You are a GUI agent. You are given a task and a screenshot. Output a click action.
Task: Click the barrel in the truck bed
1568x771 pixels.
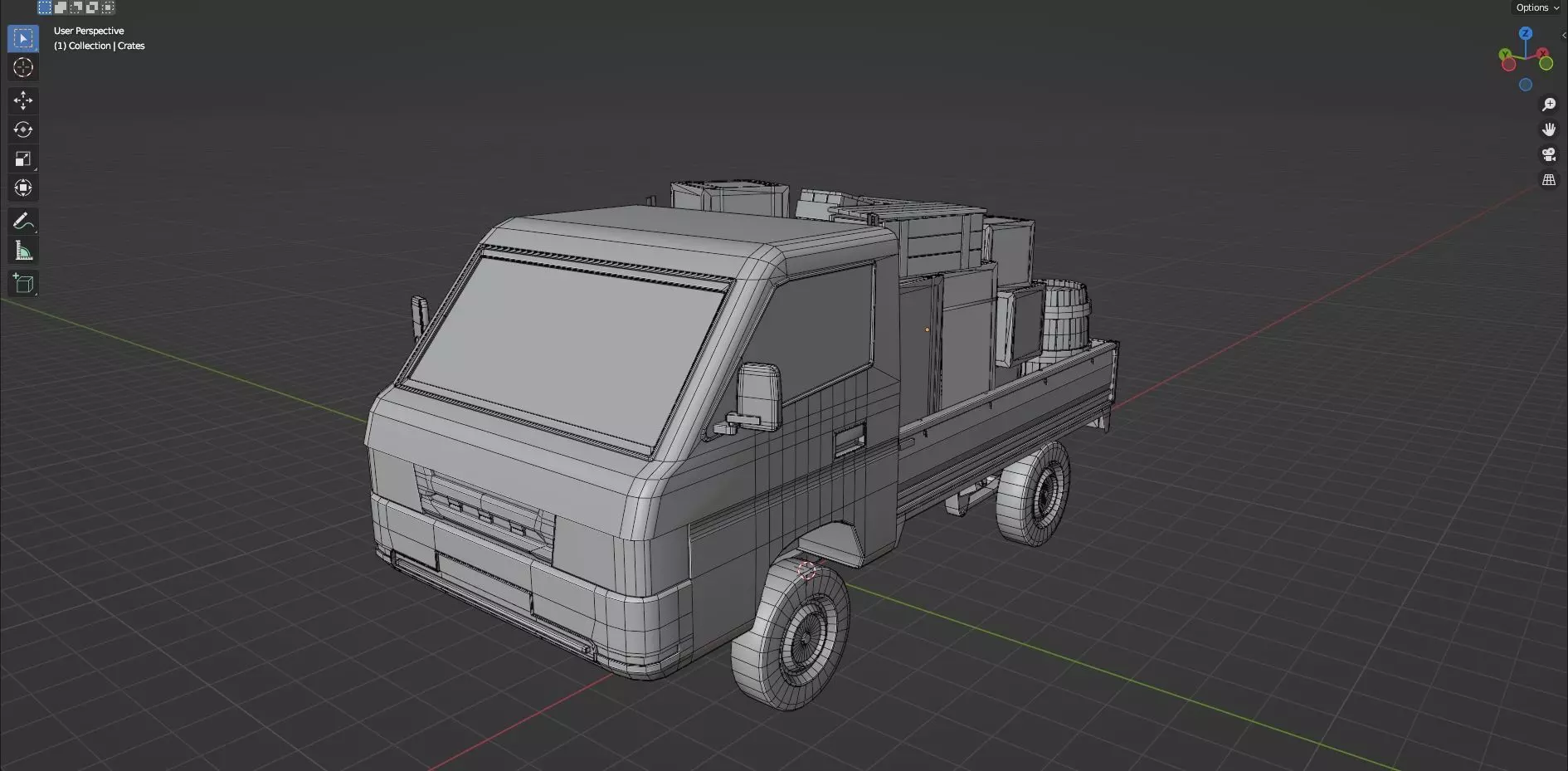coord(1064,315)
